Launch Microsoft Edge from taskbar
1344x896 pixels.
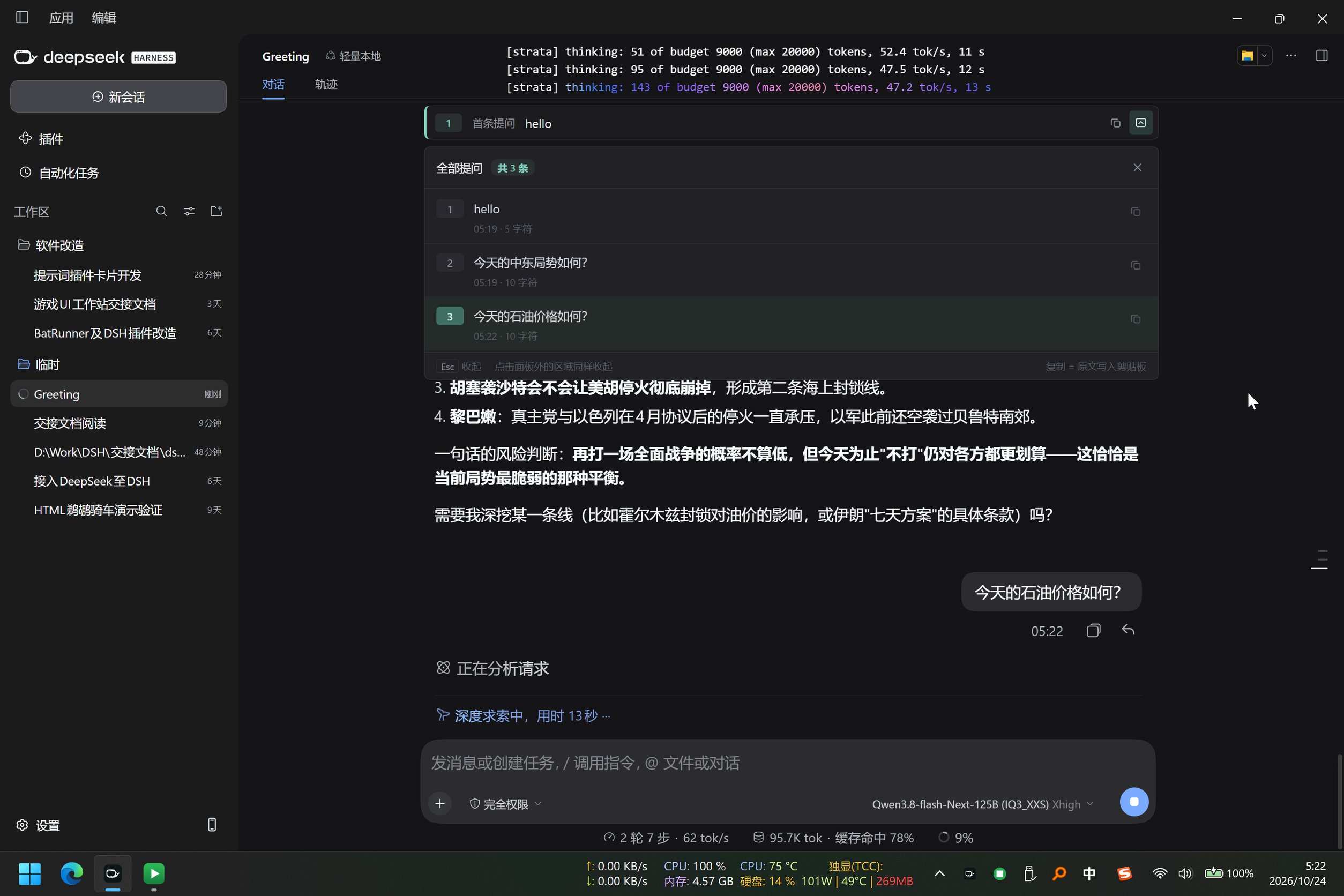click(x=71, y=873)
